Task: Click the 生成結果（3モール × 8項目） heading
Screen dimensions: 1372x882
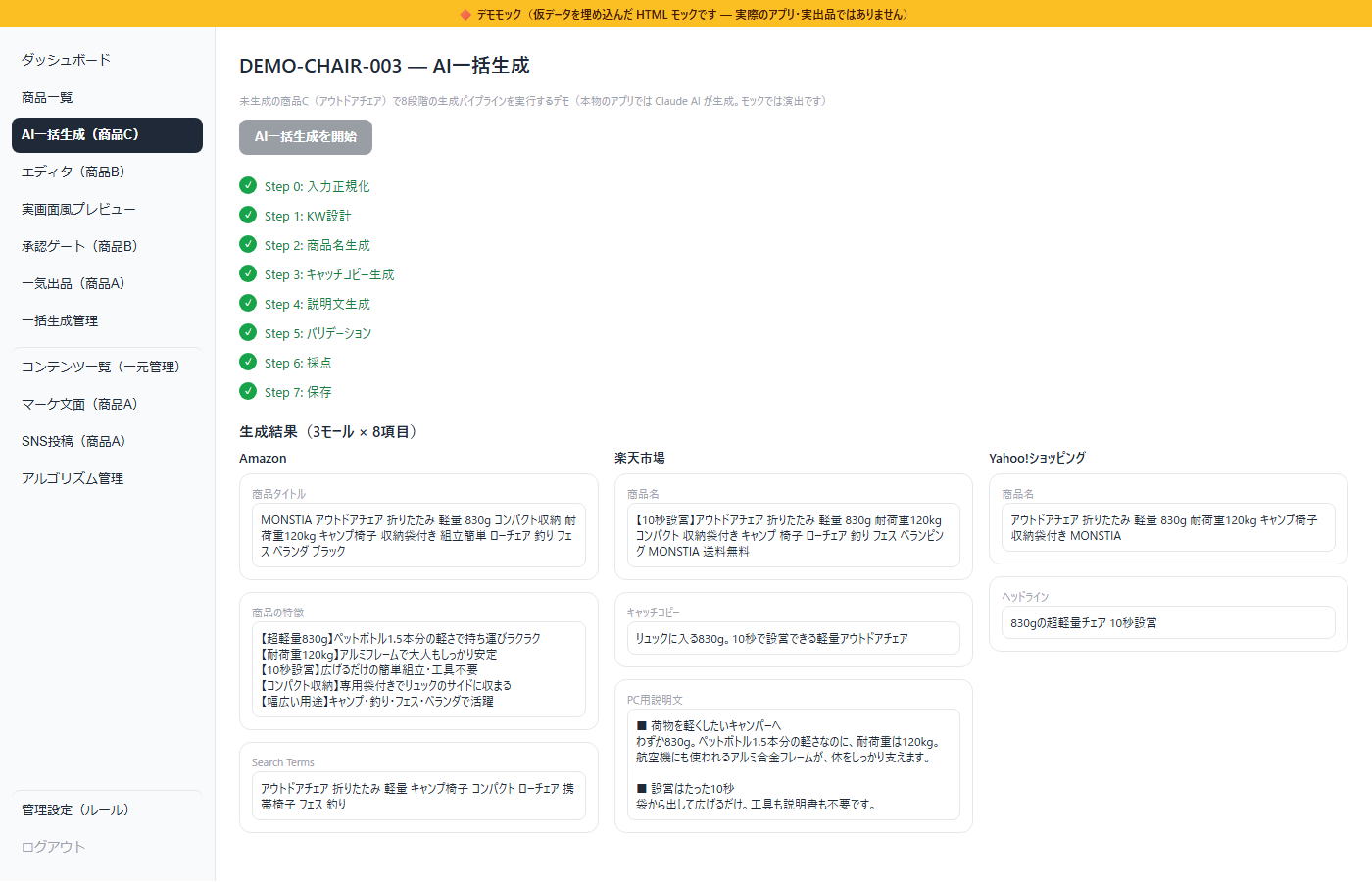Action: coord(330,432)
